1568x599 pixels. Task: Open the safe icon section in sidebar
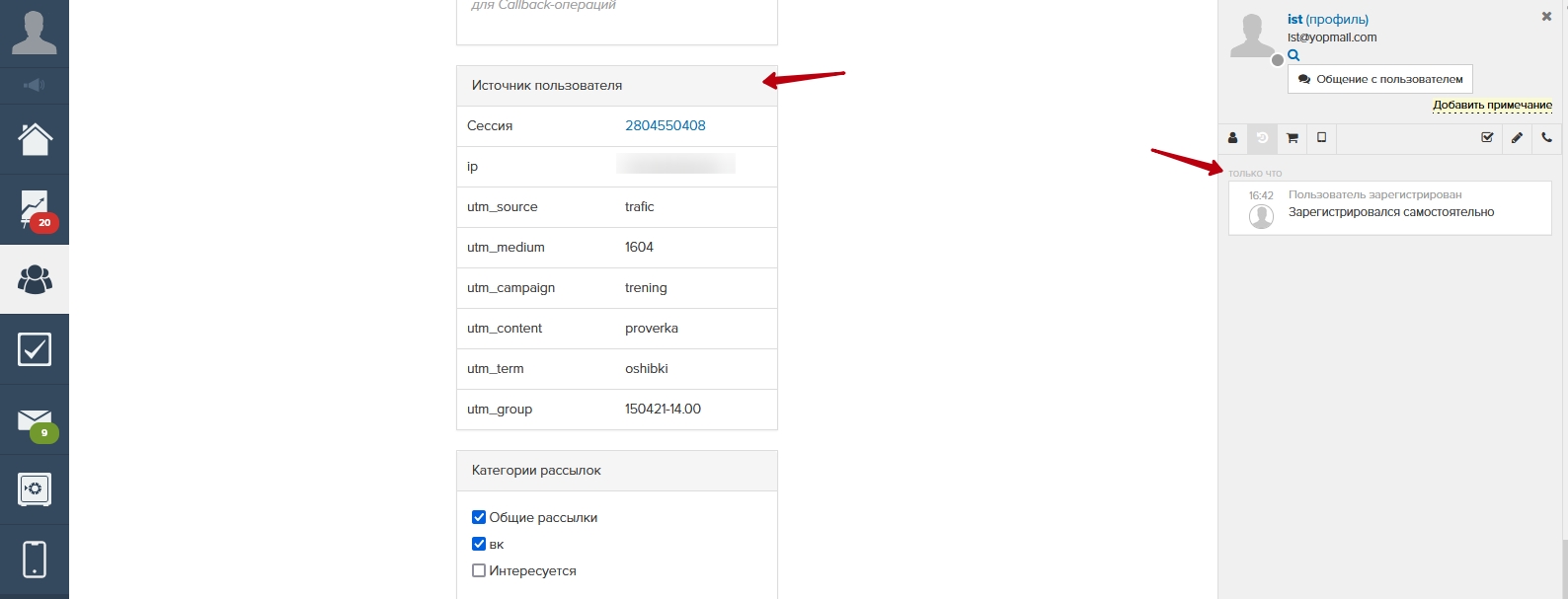click(35, 489)
